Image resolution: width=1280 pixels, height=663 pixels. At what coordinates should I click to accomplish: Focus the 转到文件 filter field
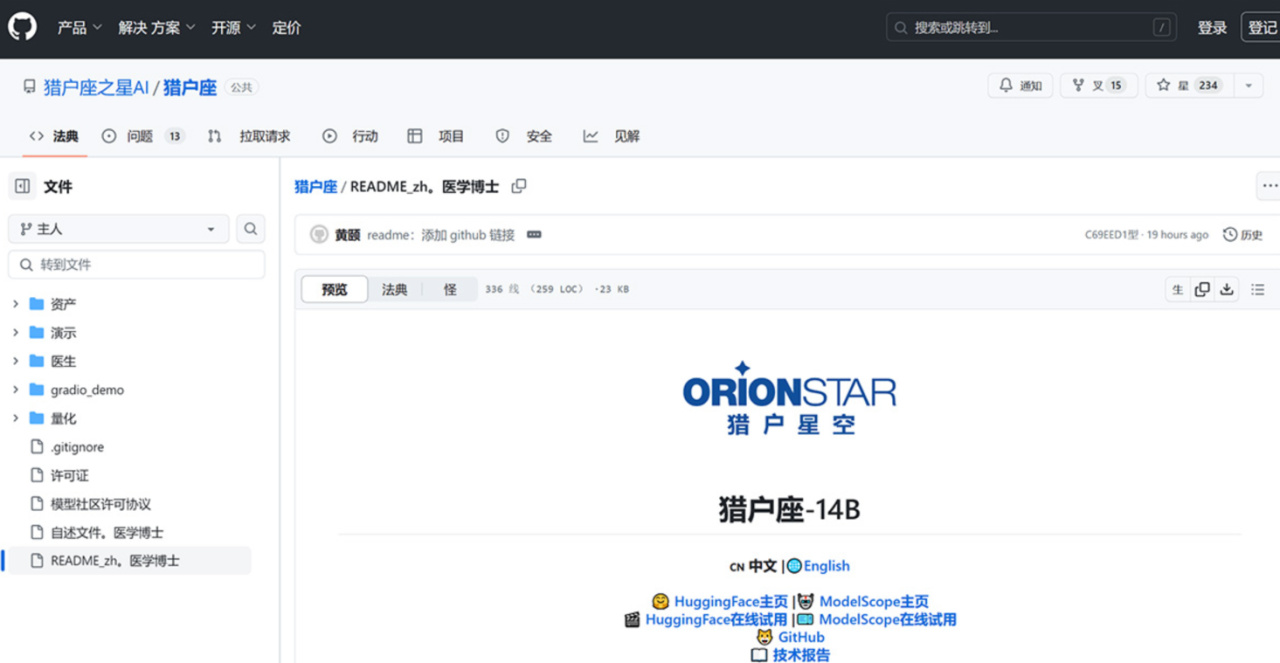(137, 265)
